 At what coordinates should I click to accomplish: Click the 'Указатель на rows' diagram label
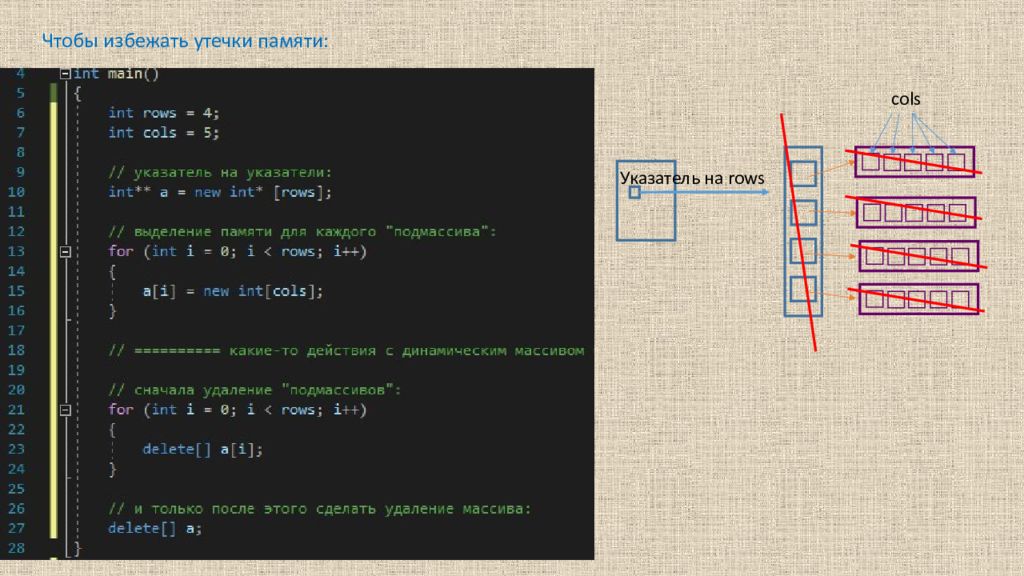click(692, 178)
